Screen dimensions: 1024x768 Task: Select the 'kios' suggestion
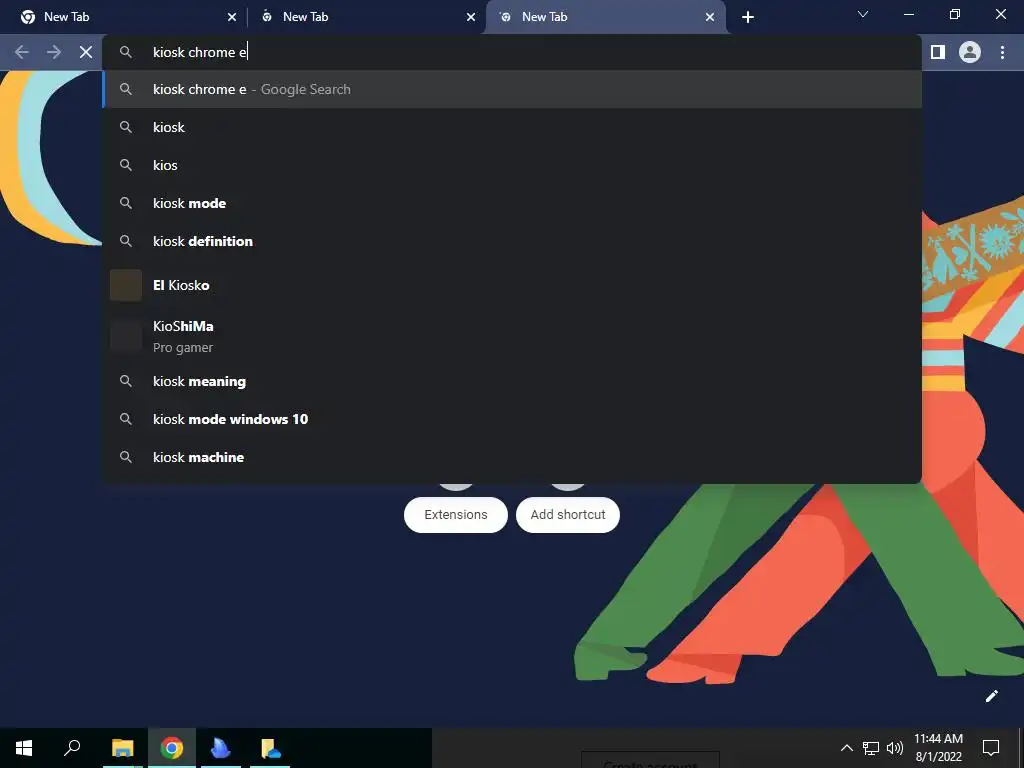pos(512,165)
